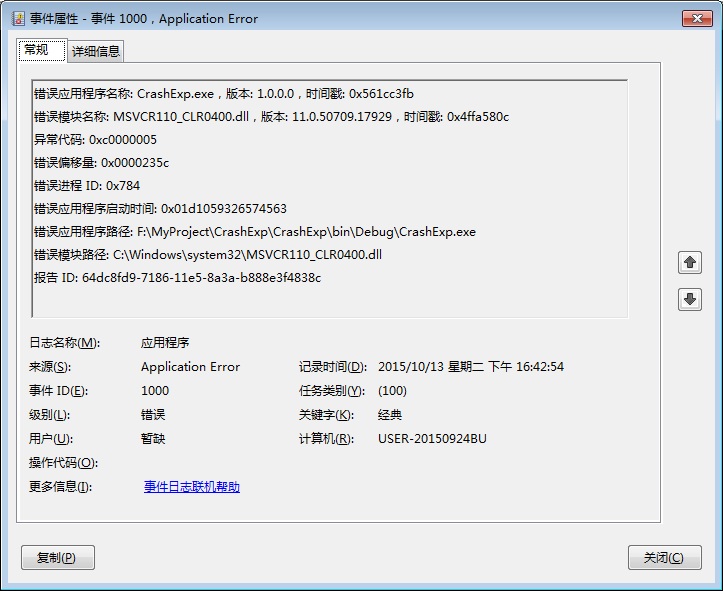The height and width of the screenshot is (591, 723).
Task: Click the logged time 2015/10/13 value
Action: point(471,367)
